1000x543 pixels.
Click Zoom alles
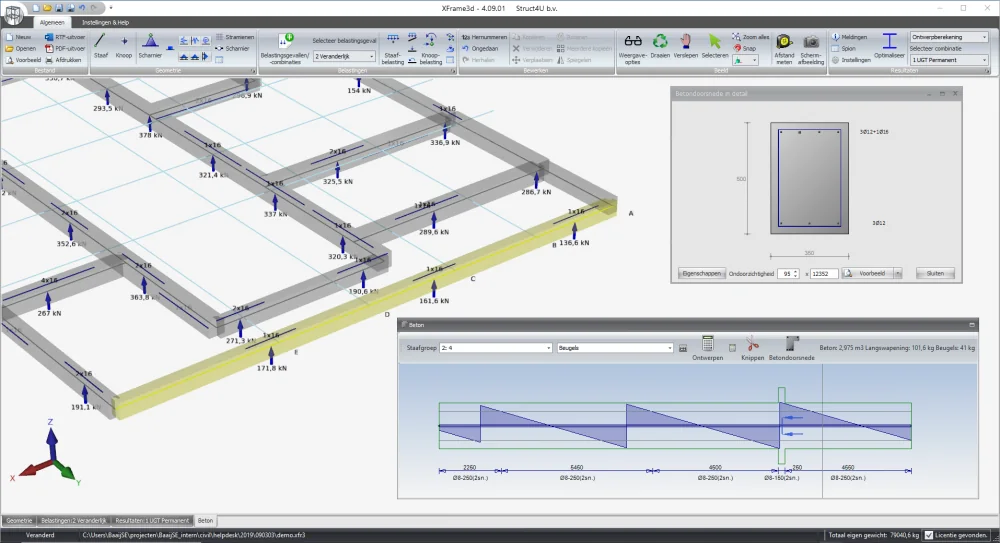(x=751, y=37)
